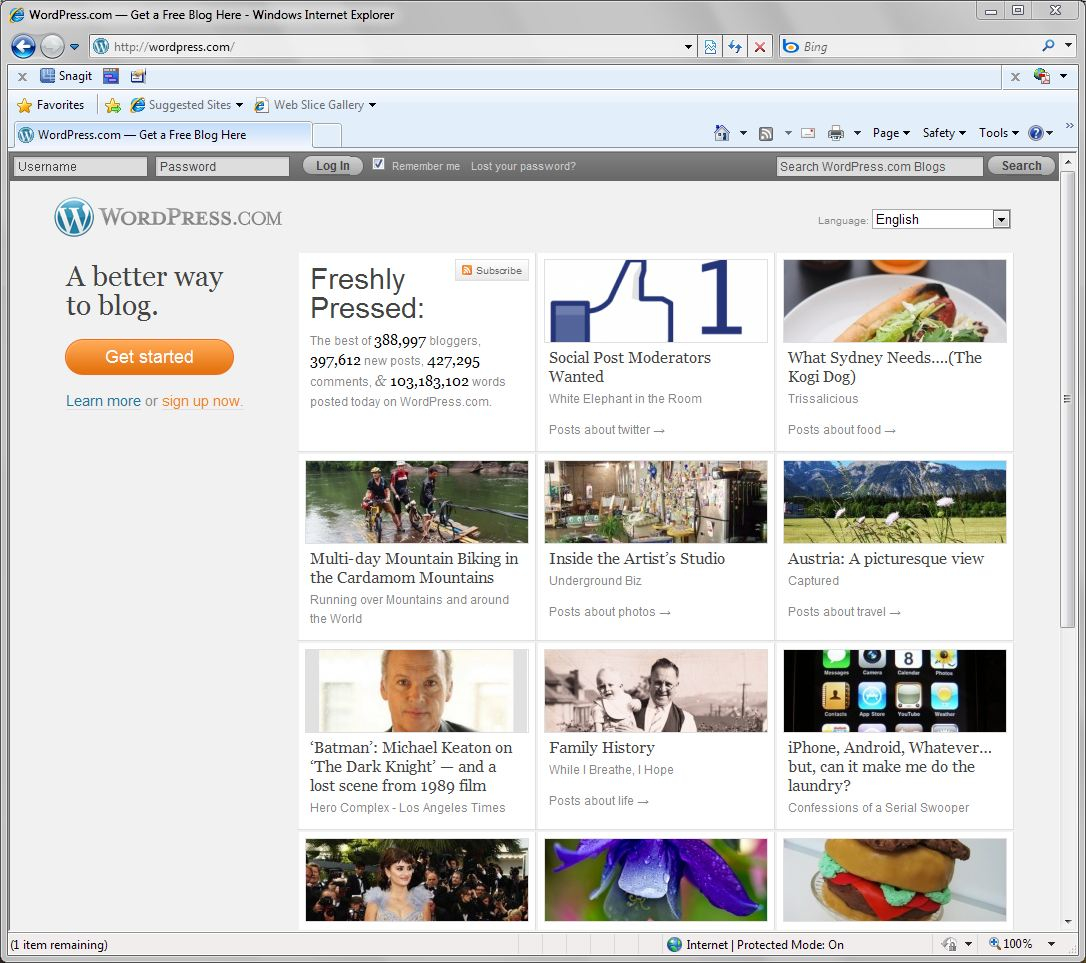The image size is (1086, 963).
Task: Click the orange RSS Subscribe button
Action: click(492, 270)
